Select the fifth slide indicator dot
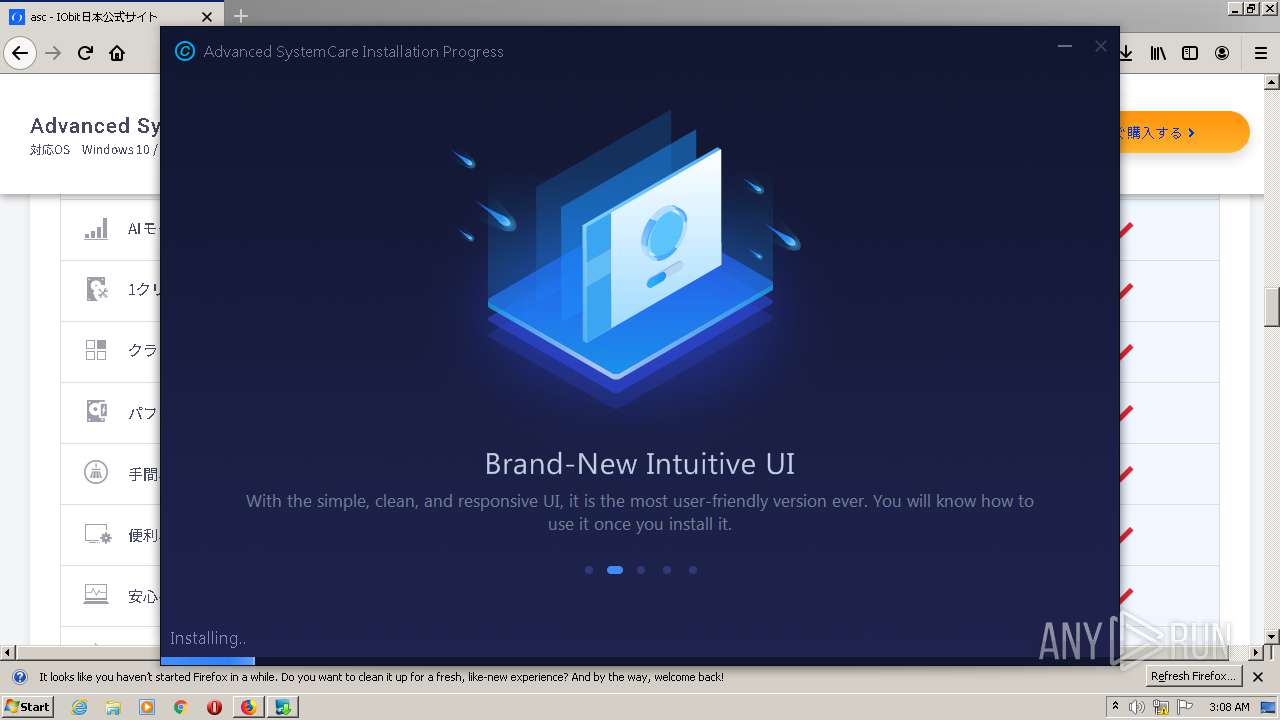 click(x=693, y=570)
